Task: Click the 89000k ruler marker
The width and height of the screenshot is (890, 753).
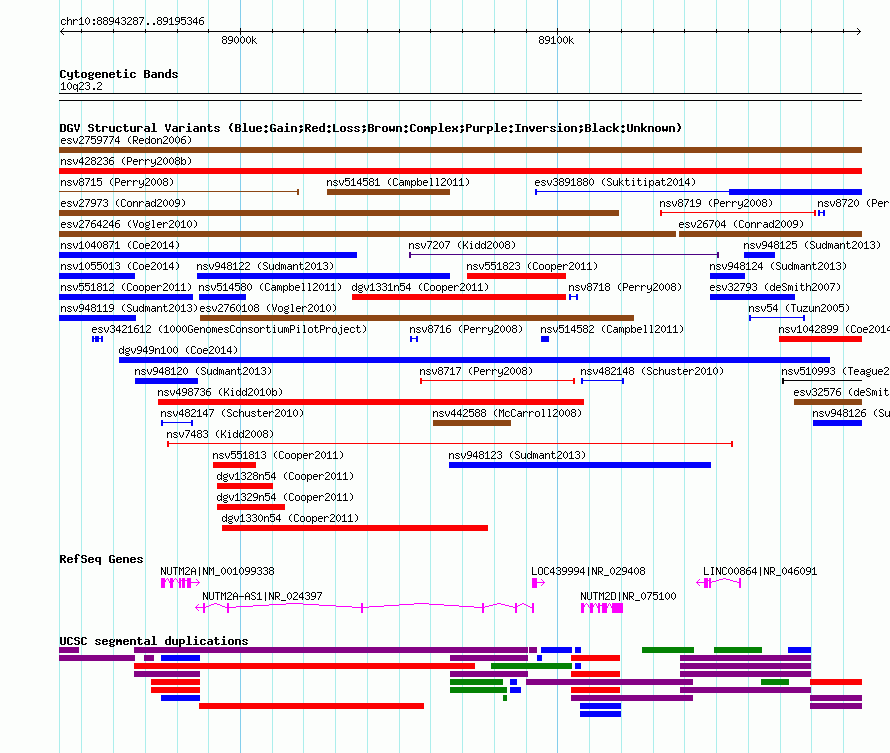Action: (x=239, y=40)
